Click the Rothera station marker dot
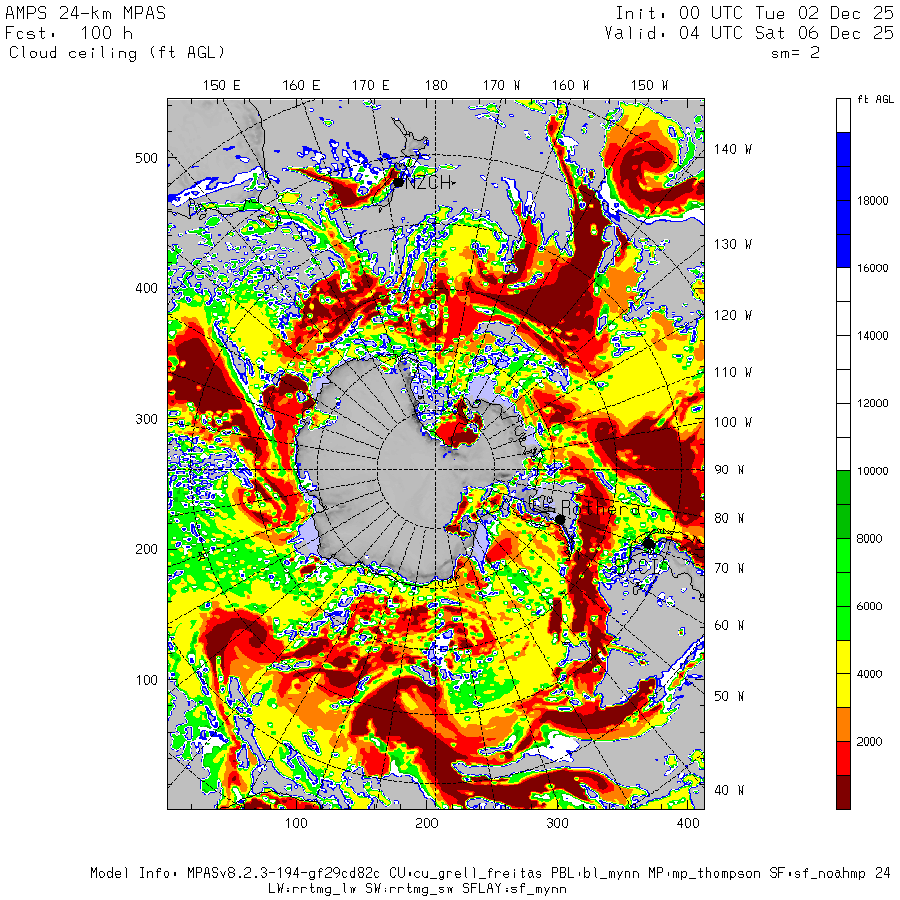Screen dimensions: 900x900 click(x=560, y=519)
